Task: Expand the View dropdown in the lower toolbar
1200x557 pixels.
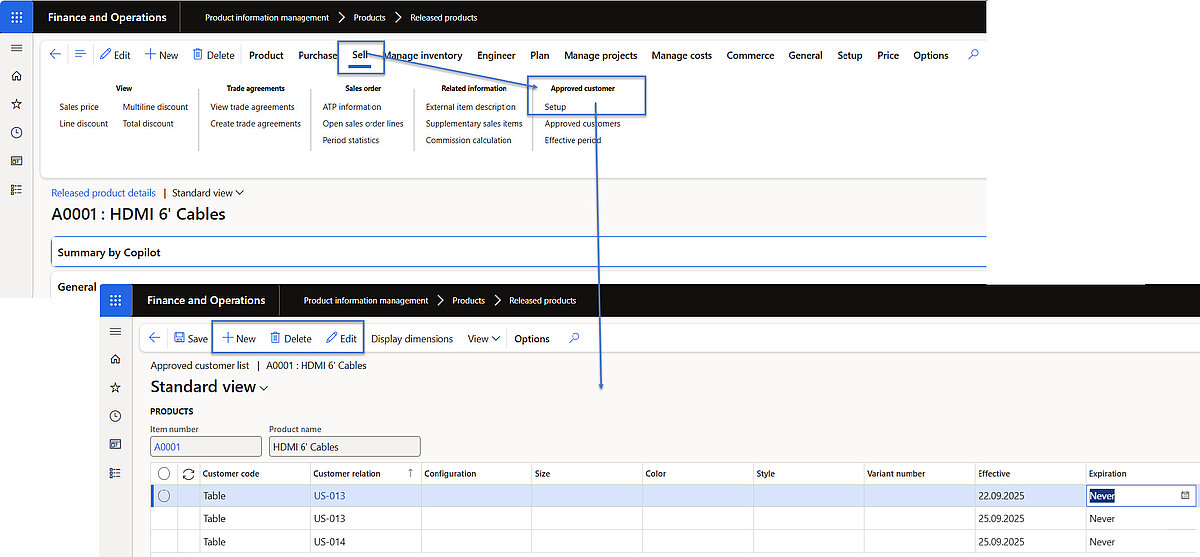Action: 484,339
